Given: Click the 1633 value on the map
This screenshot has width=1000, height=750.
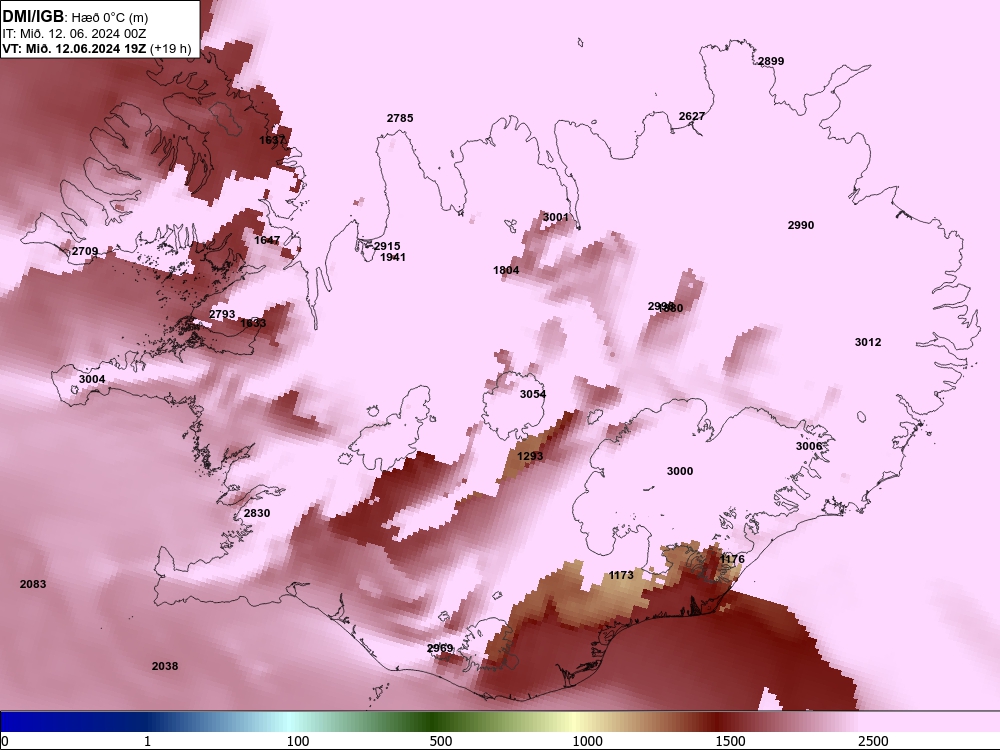Looking at the screenshot, I should click(253, 323).
